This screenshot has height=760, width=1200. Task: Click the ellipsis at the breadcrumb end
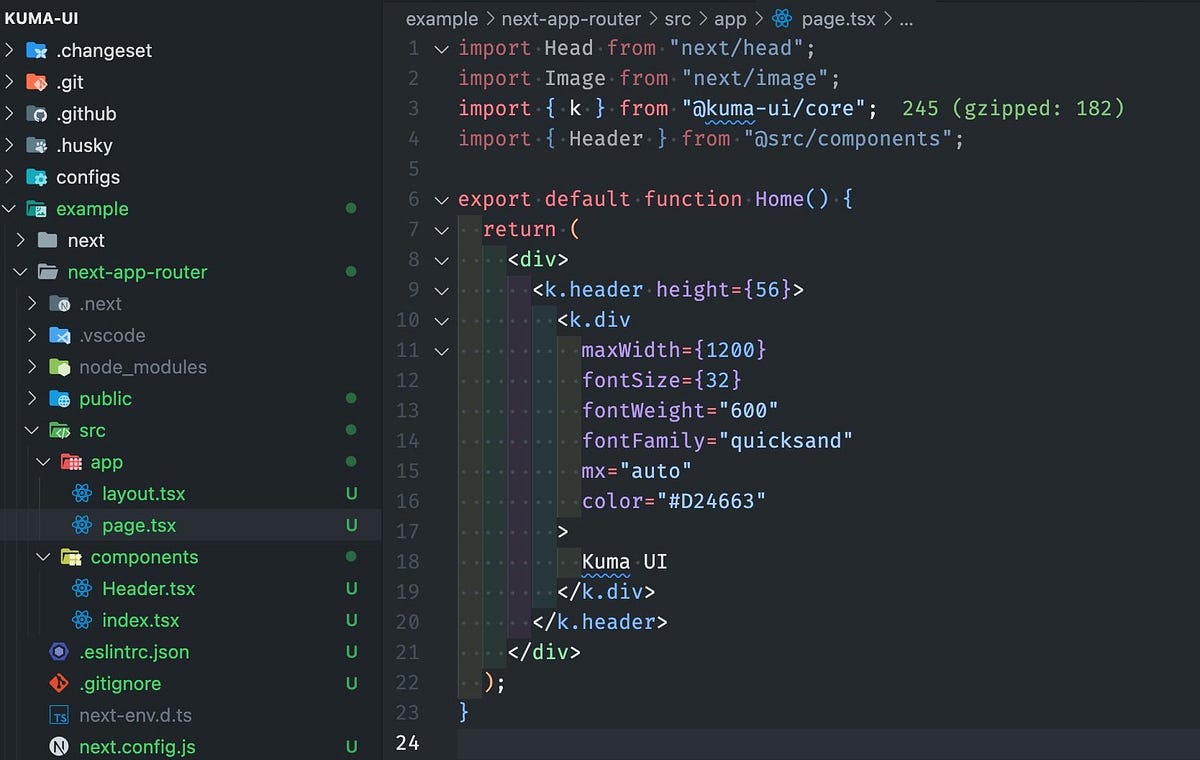(x=905, y=18)
